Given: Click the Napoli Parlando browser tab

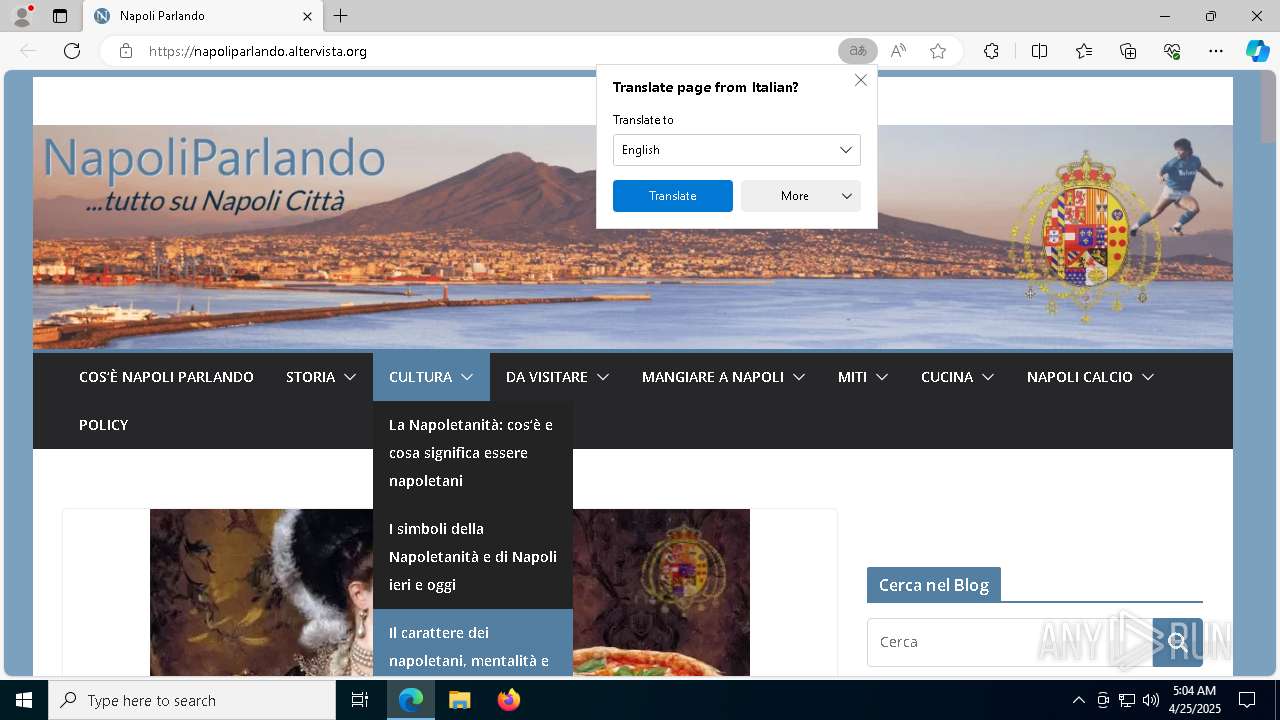Looking at the screenshot, I should tap(203, 16).
